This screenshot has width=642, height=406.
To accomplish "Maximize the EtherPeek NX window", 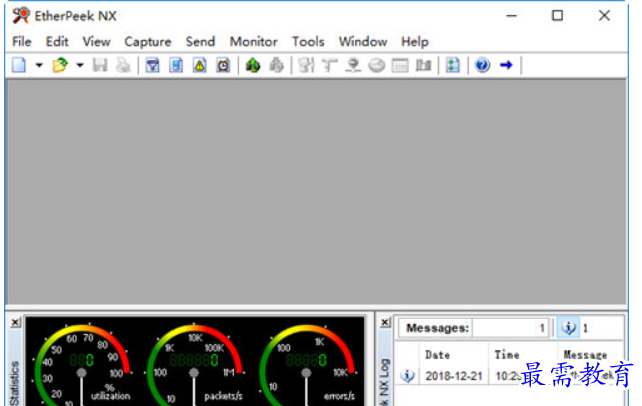I will coord(557,16).
